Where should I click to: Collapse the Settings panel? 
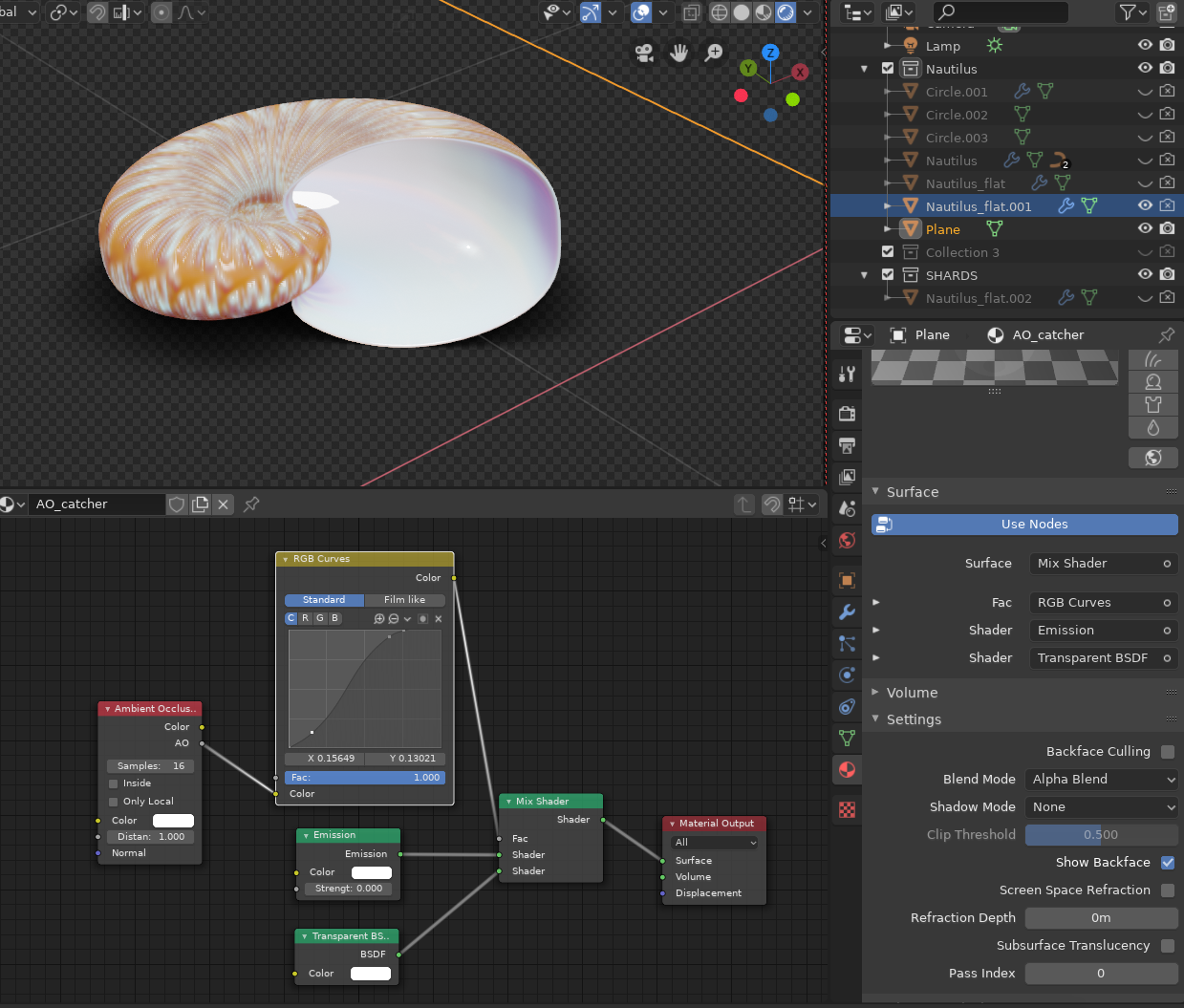(x=875, y=718)
